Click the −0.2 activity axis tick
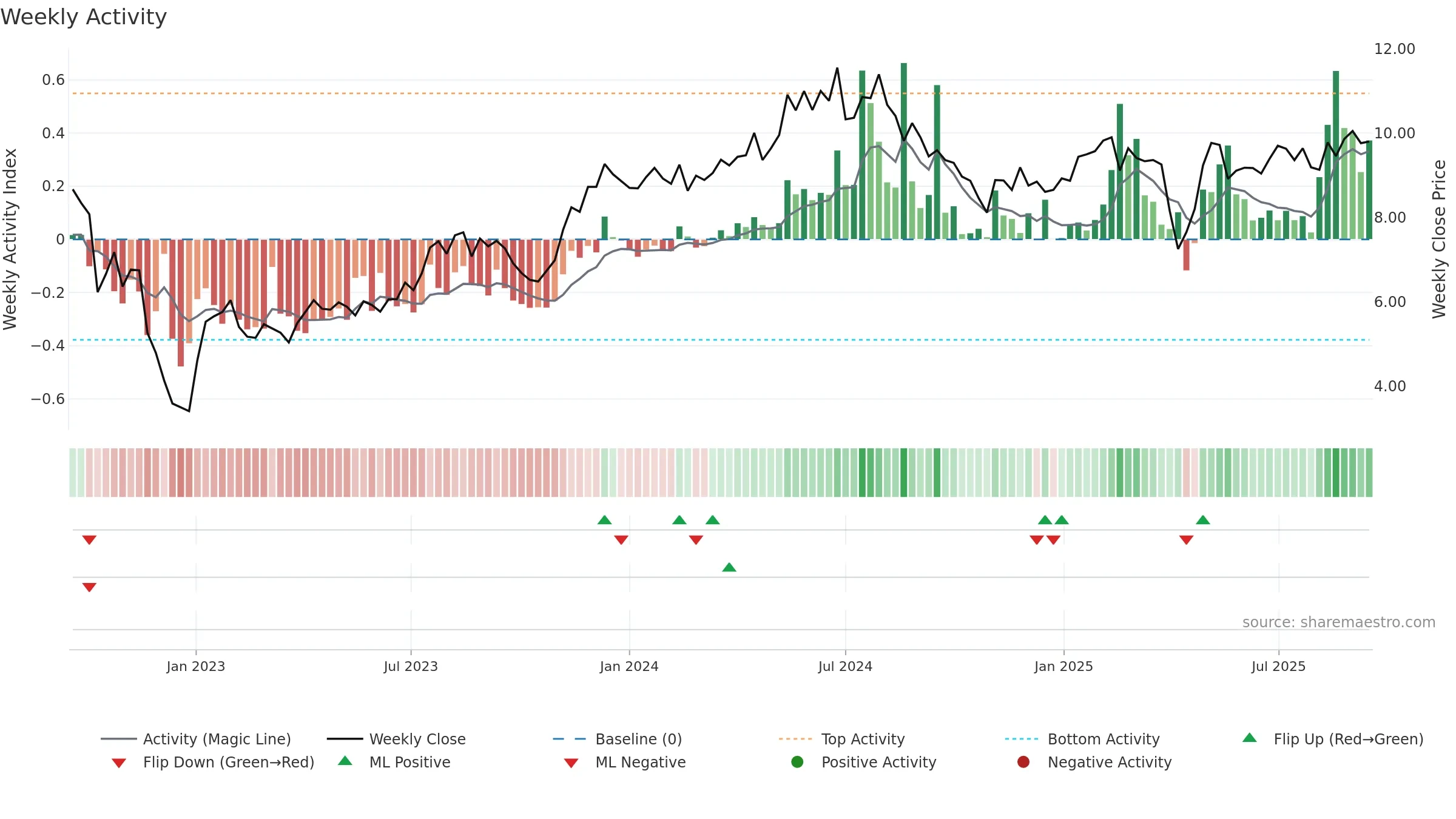Screen dimensions: 1456x819 click(x=48, y=292)
